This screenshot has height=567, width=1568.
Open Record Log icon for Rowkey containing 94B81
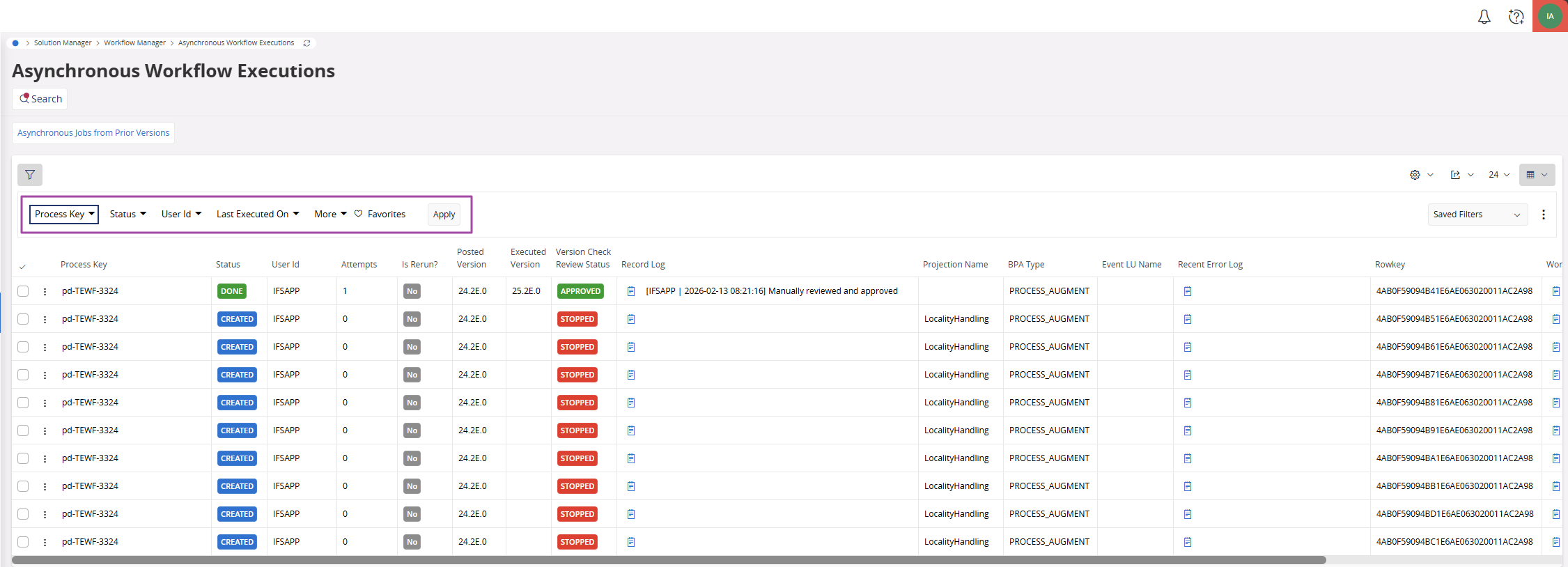click(x=631, y=403)
